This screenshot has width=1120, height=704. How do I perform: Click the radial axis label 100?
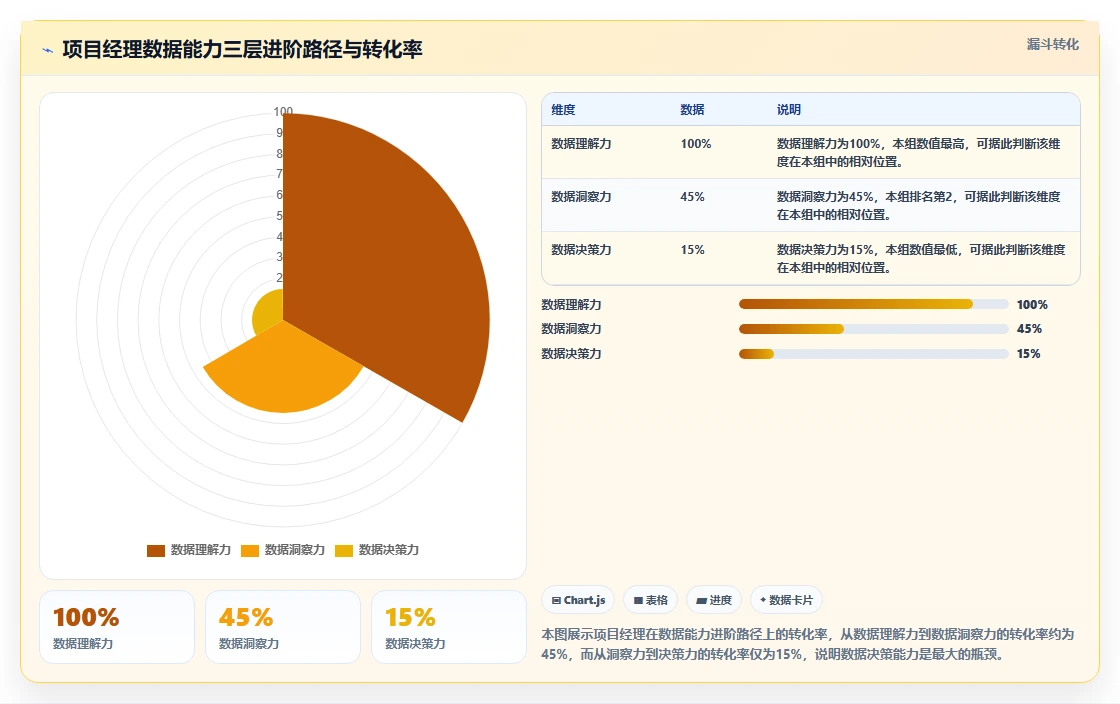(x=283, y=111)
